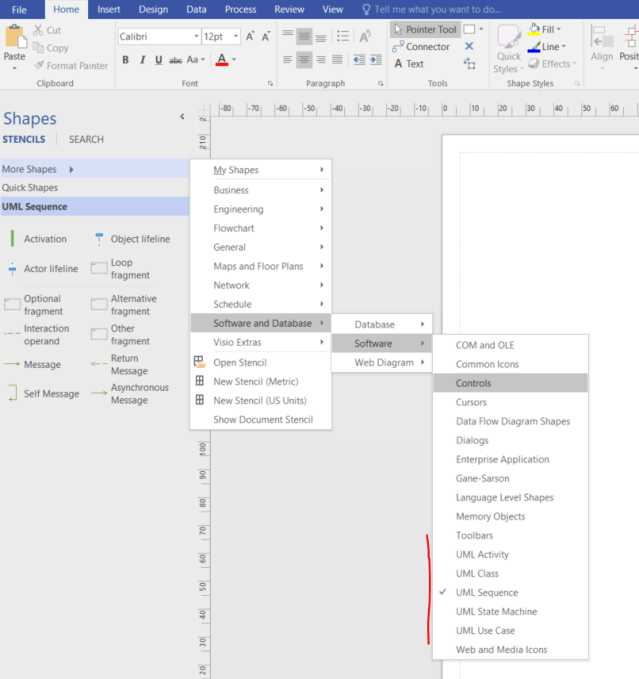Screen dimensions: 639x679
Task: Open the Insert ribbon tab
Action: click(108, 9)
